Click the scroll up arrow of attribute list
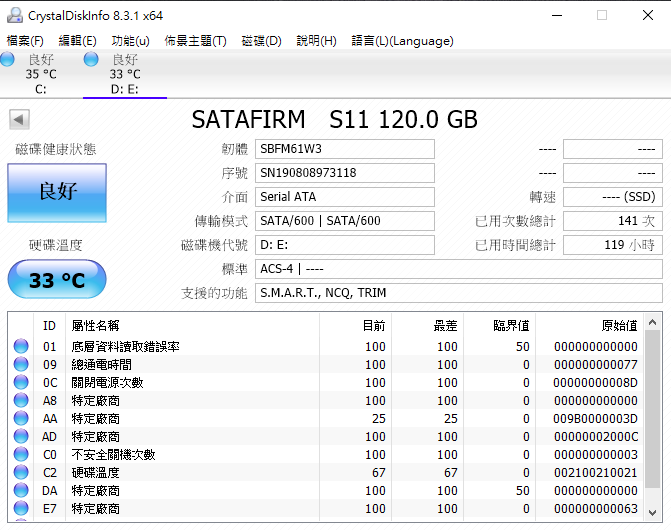 point(653,323)
